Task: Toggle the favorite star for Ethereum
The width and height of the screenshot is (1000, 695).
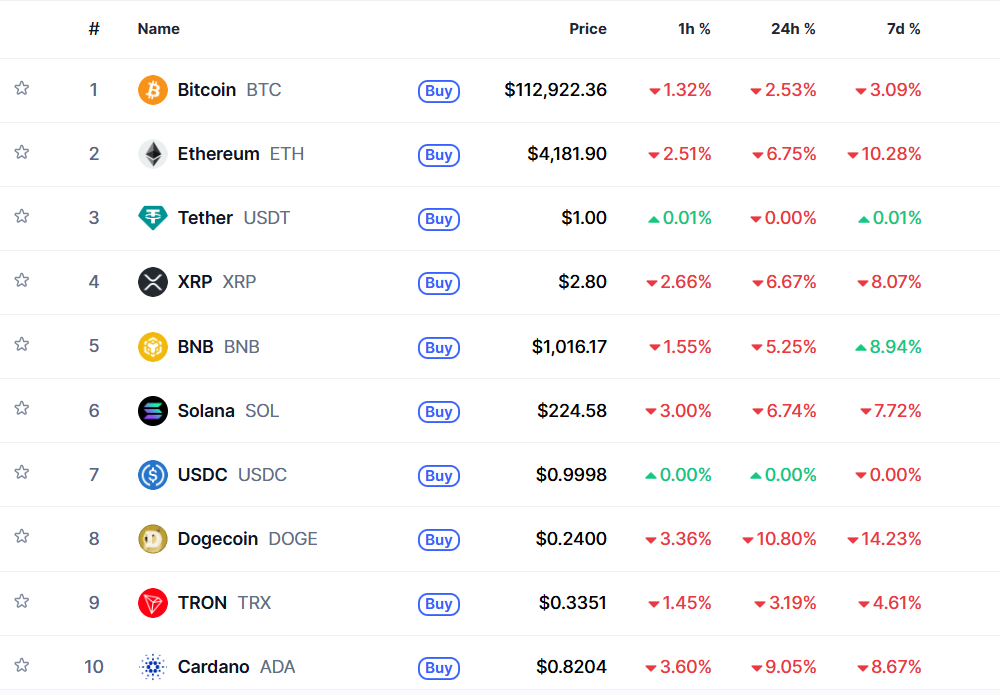Action: 21,152
